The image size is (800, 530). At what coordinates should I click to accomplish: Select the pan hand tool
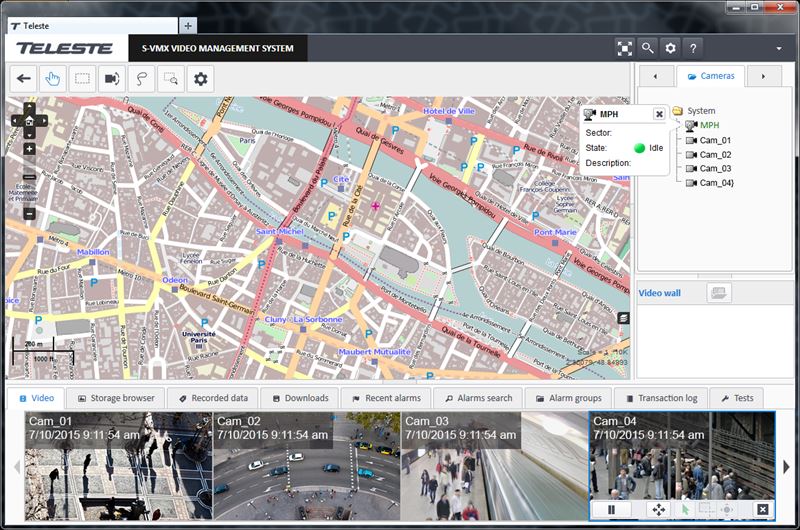pyautogui.click(x=54, y=78)
